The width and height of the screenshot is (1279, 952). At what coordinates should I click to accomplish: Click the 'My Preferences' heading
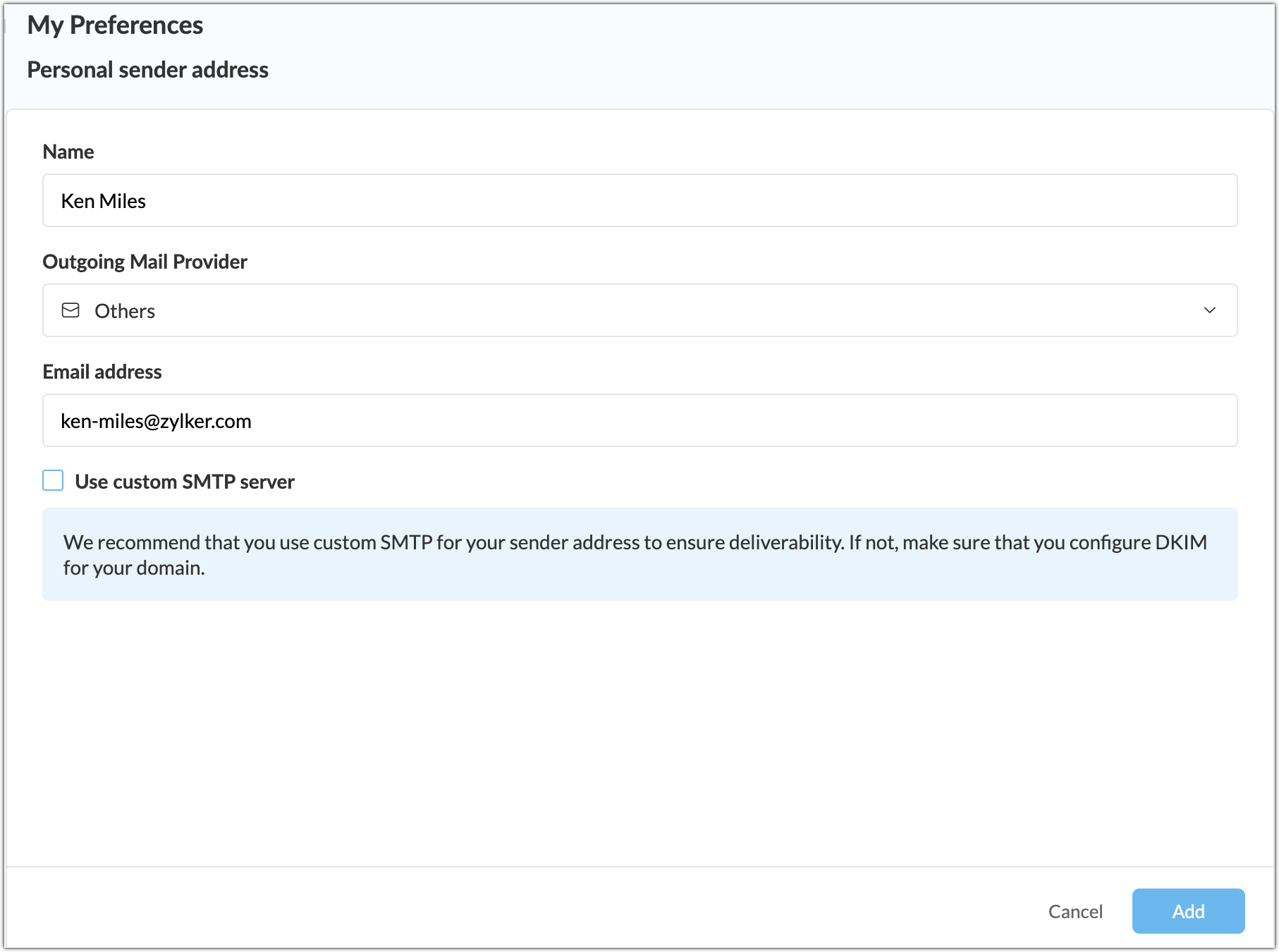(115, 25)
